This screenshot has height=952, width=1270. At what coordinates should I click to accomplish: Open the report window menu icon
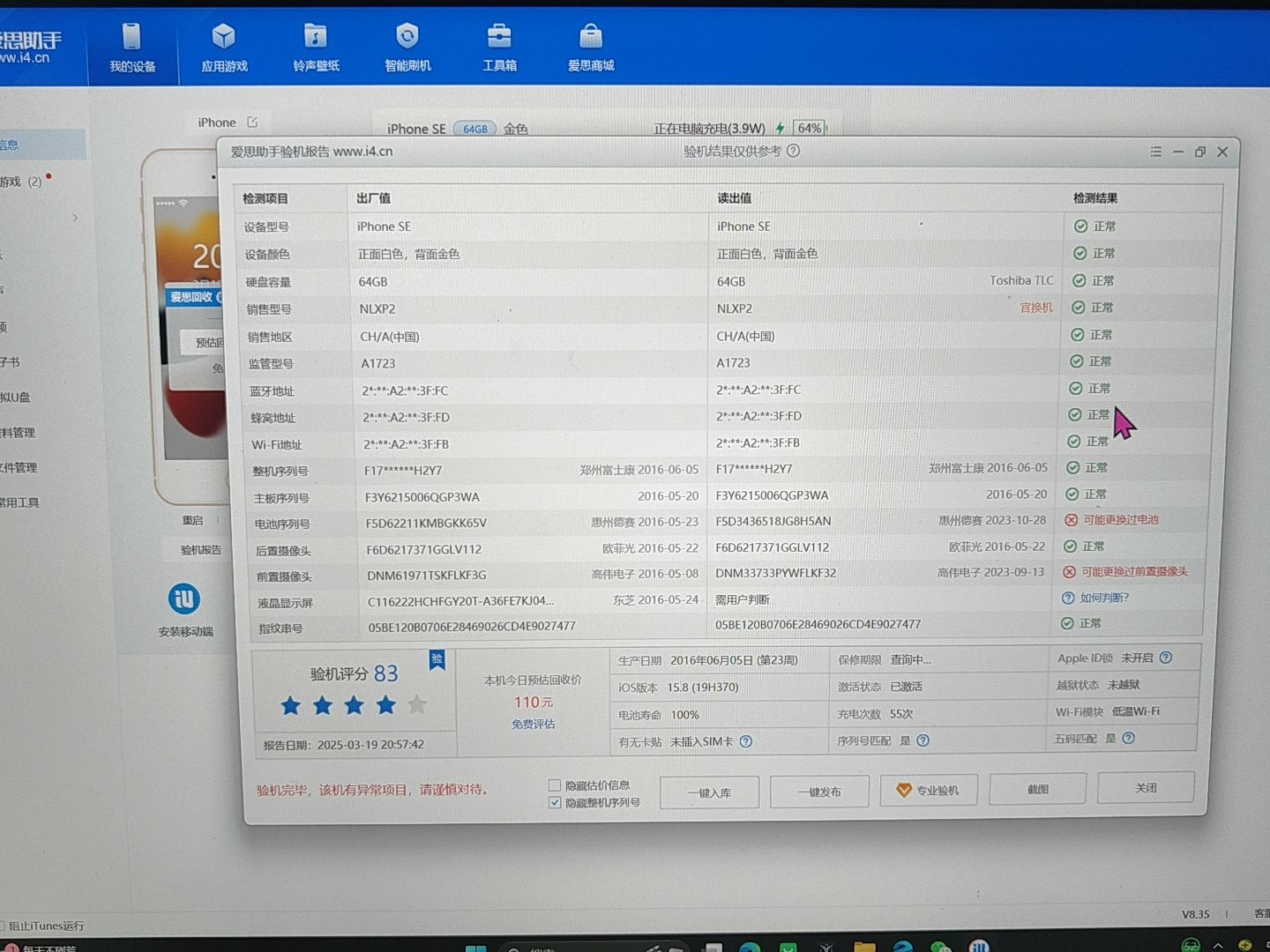point(1156,152)
